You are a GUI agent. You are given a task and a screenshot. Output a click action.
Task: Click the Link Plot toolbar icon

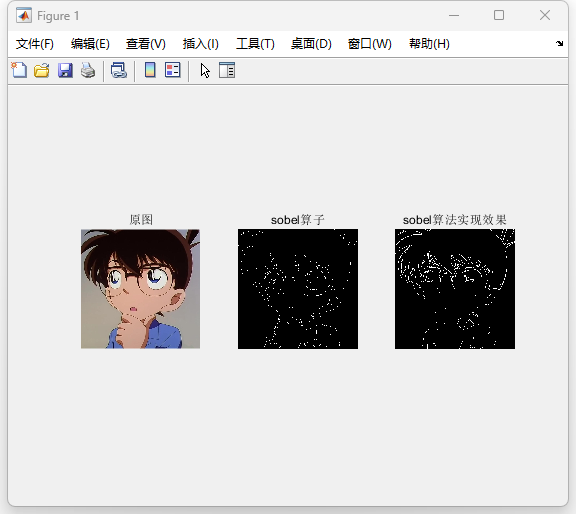coord(119,70)
